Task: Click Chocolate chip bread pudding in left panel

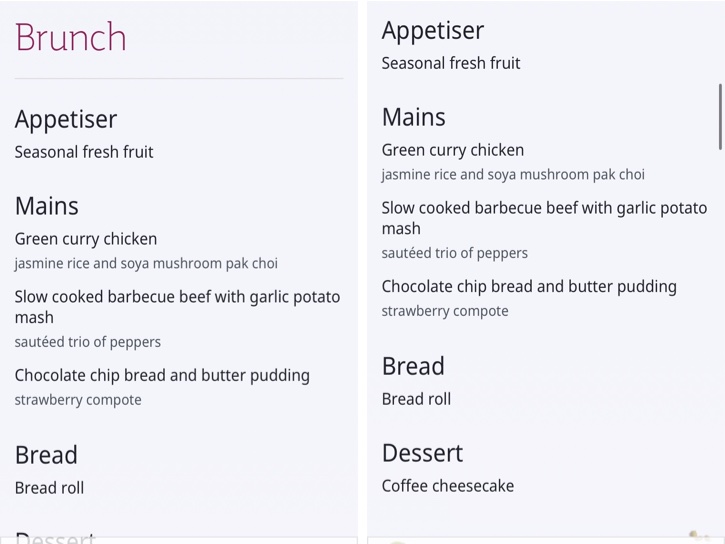Action: (162, 376)
